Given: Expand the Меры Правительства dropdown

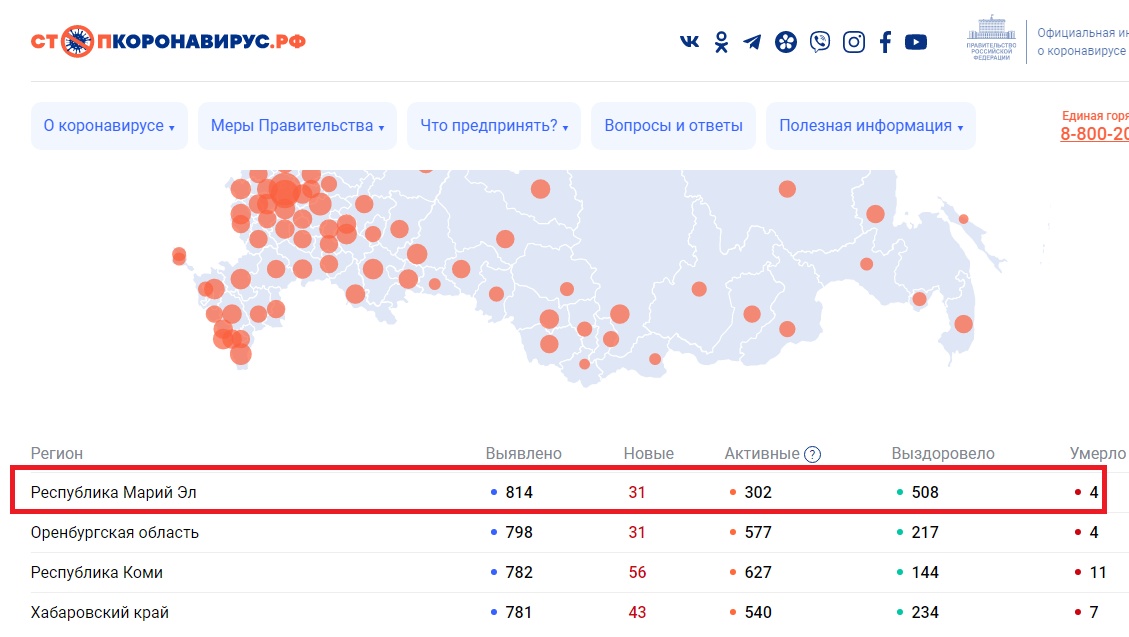Looking at the screenshot, I should pos(297,126).
